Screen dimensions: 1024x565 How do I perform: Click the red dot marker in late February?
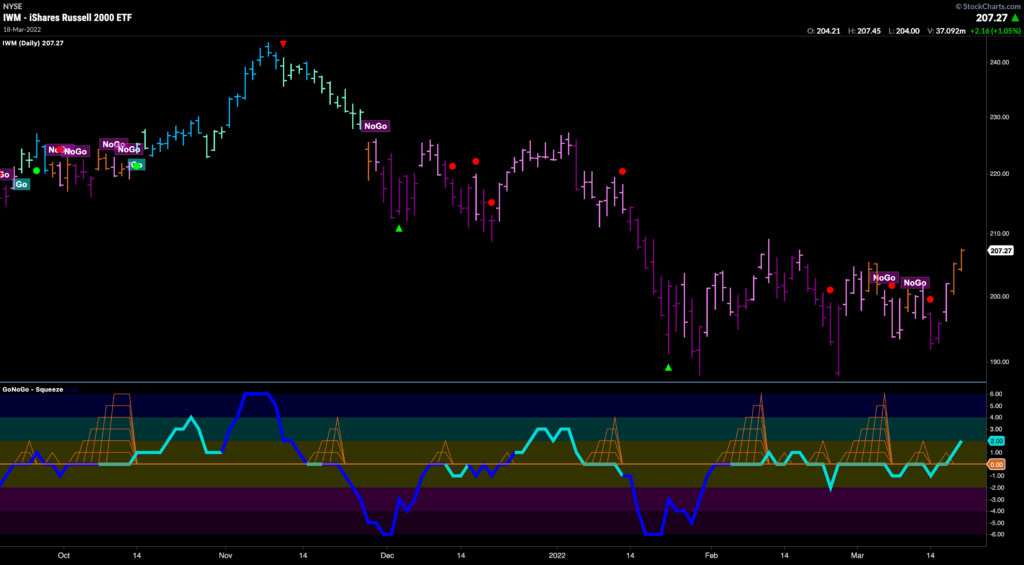(x=830, y=290)
